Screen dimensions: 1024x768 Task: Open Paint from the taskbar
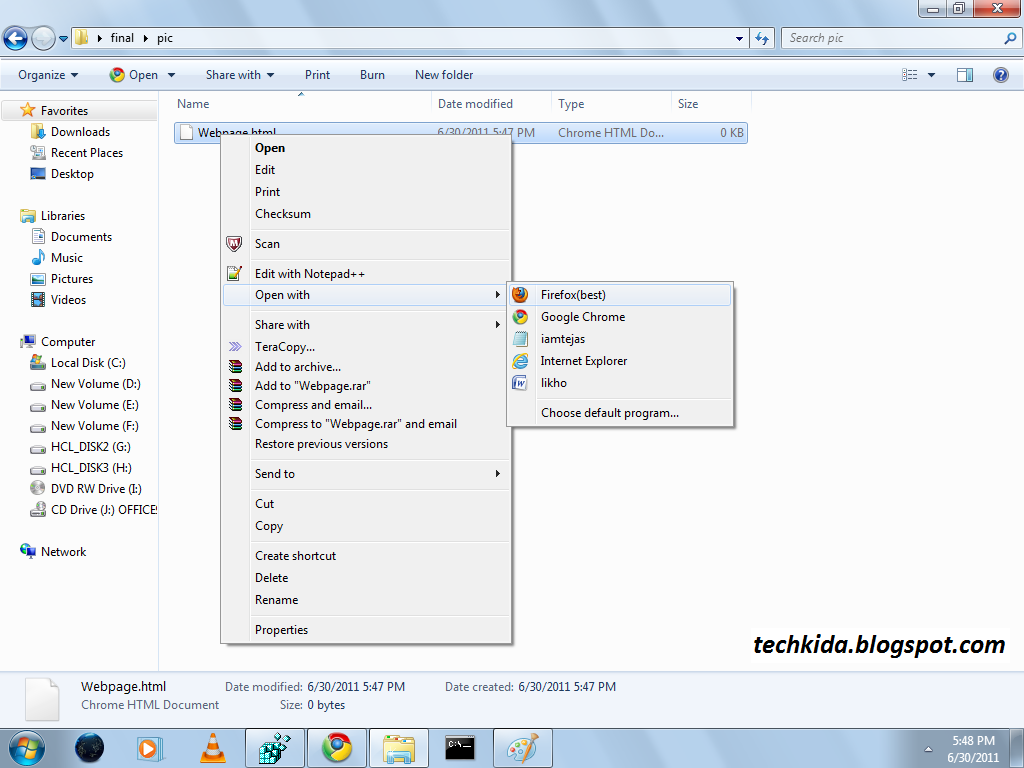pyautogui.click(x=523, y=747)
